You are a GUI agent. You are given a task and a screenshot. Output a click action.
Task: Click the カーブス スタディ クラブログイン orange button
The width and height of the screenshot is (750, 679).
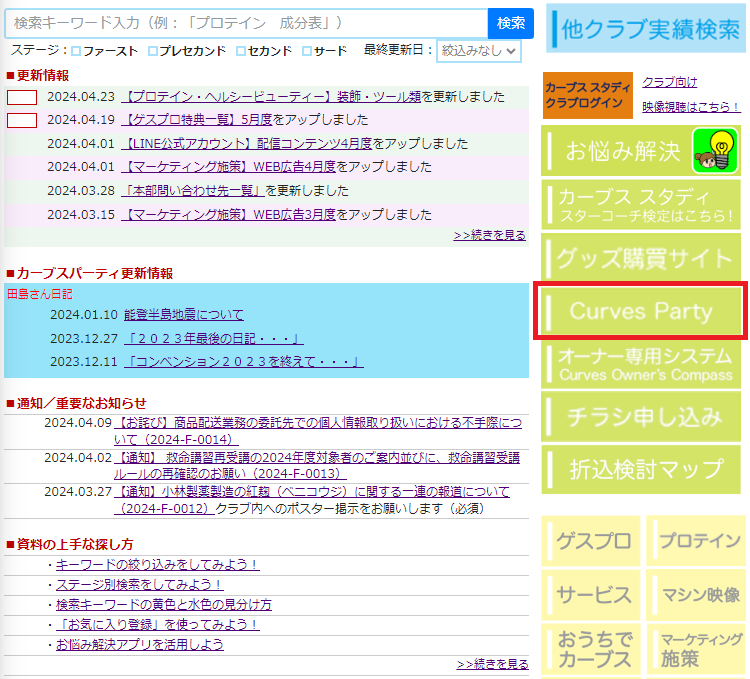pos(584,95)
